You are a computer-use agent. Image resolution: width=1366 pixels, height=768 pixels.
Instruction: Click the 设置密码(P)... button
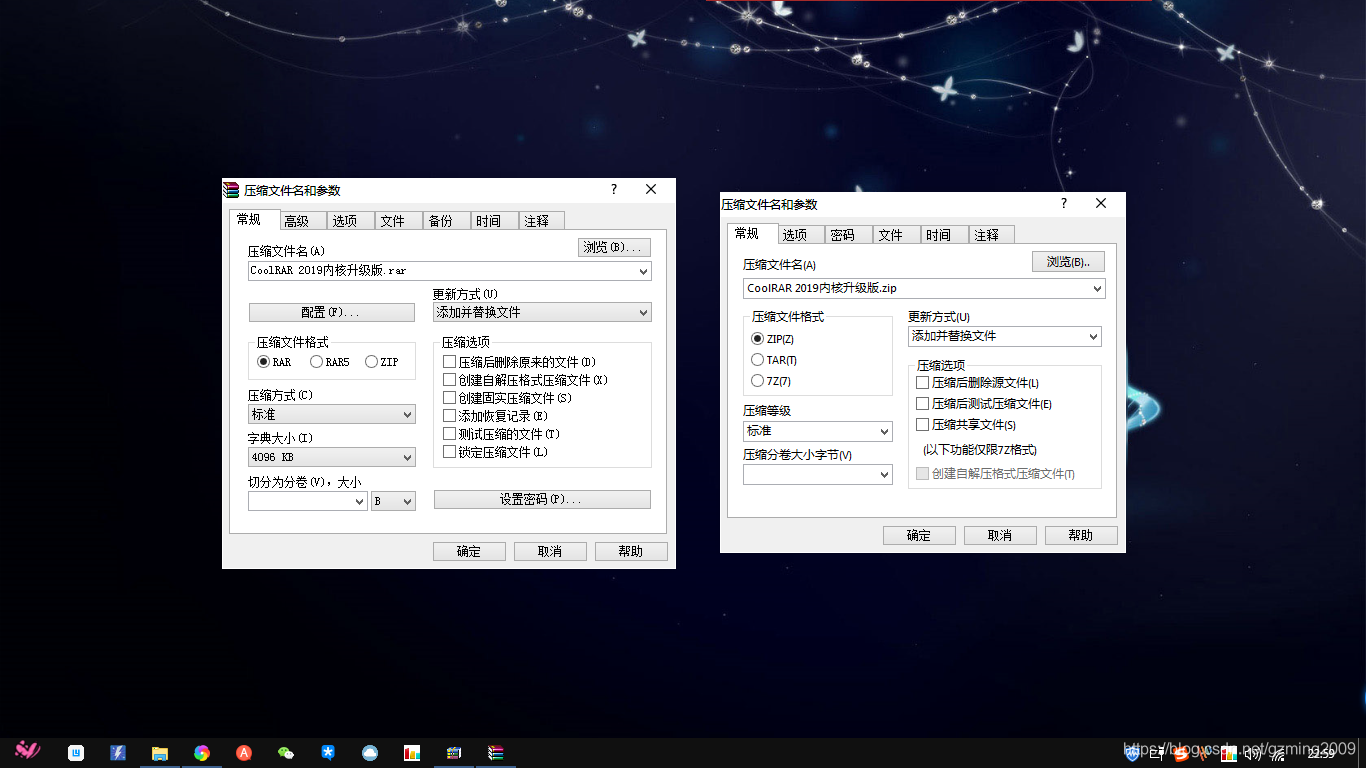(542, 499)
